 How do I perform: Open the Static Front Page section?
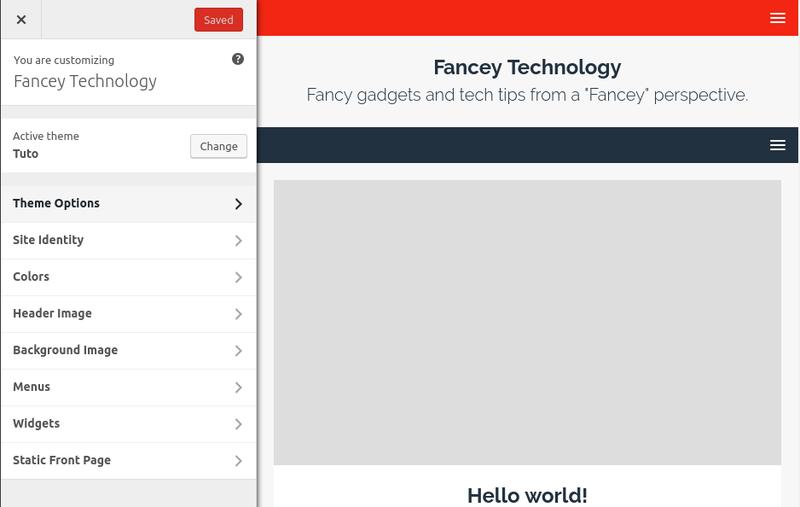point(129,461)
